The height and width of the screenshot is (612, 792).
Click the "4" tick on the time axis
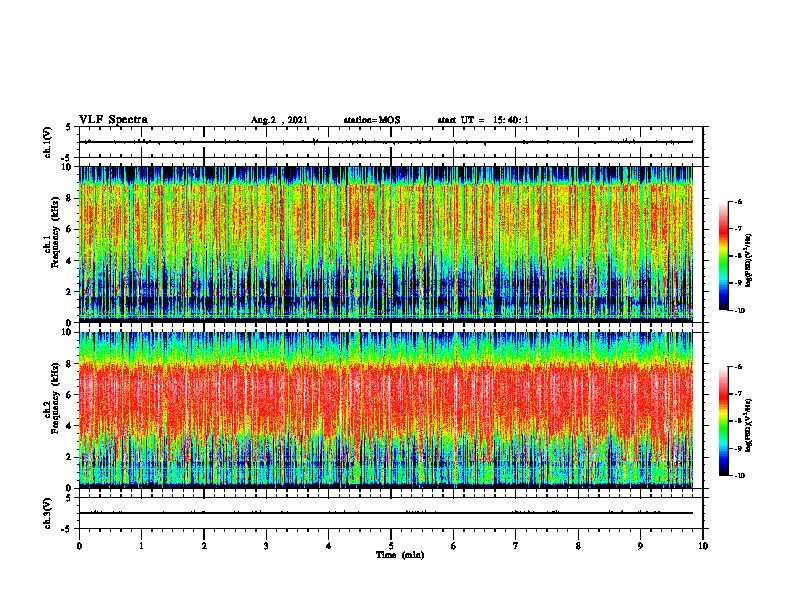[329, 546]
